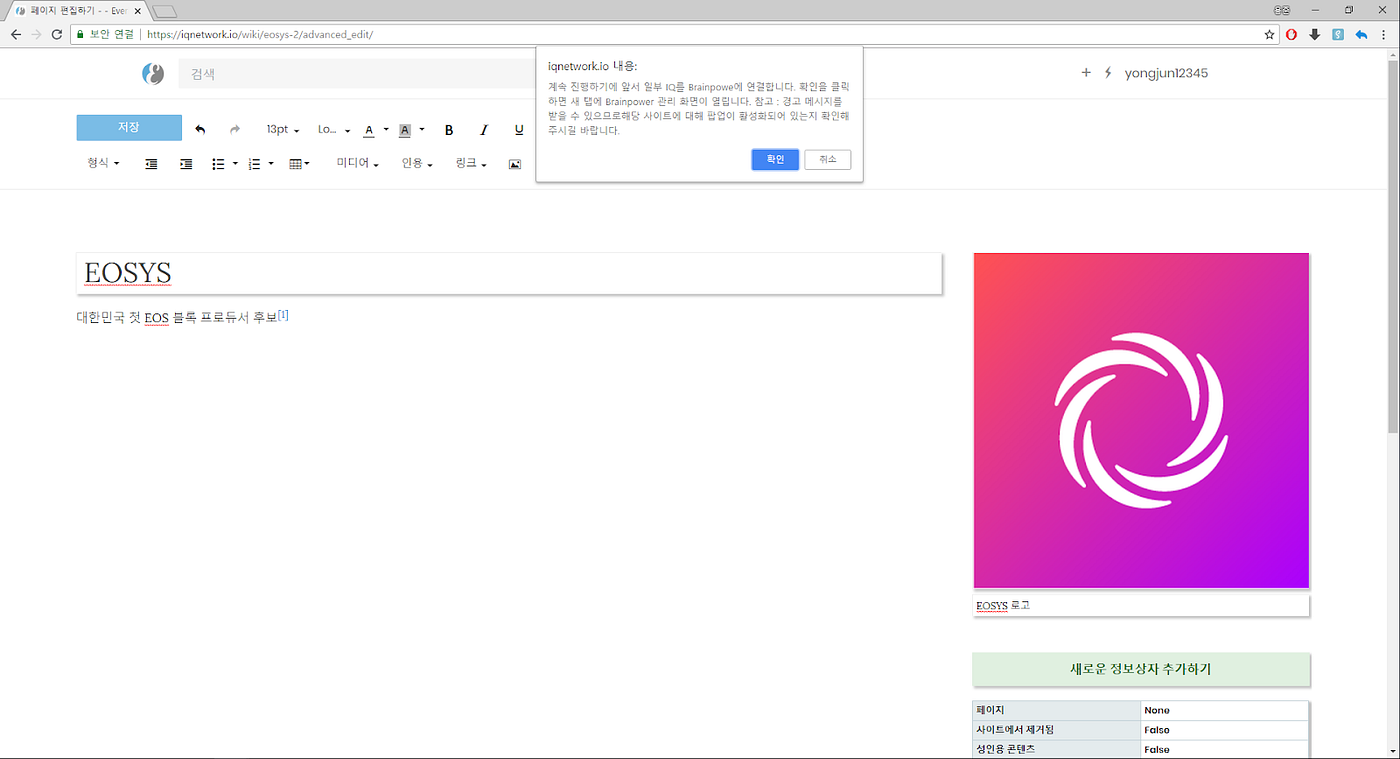1400x759 pixels.
Task: Select the decrease indent icon
Action: pos(151,163)
